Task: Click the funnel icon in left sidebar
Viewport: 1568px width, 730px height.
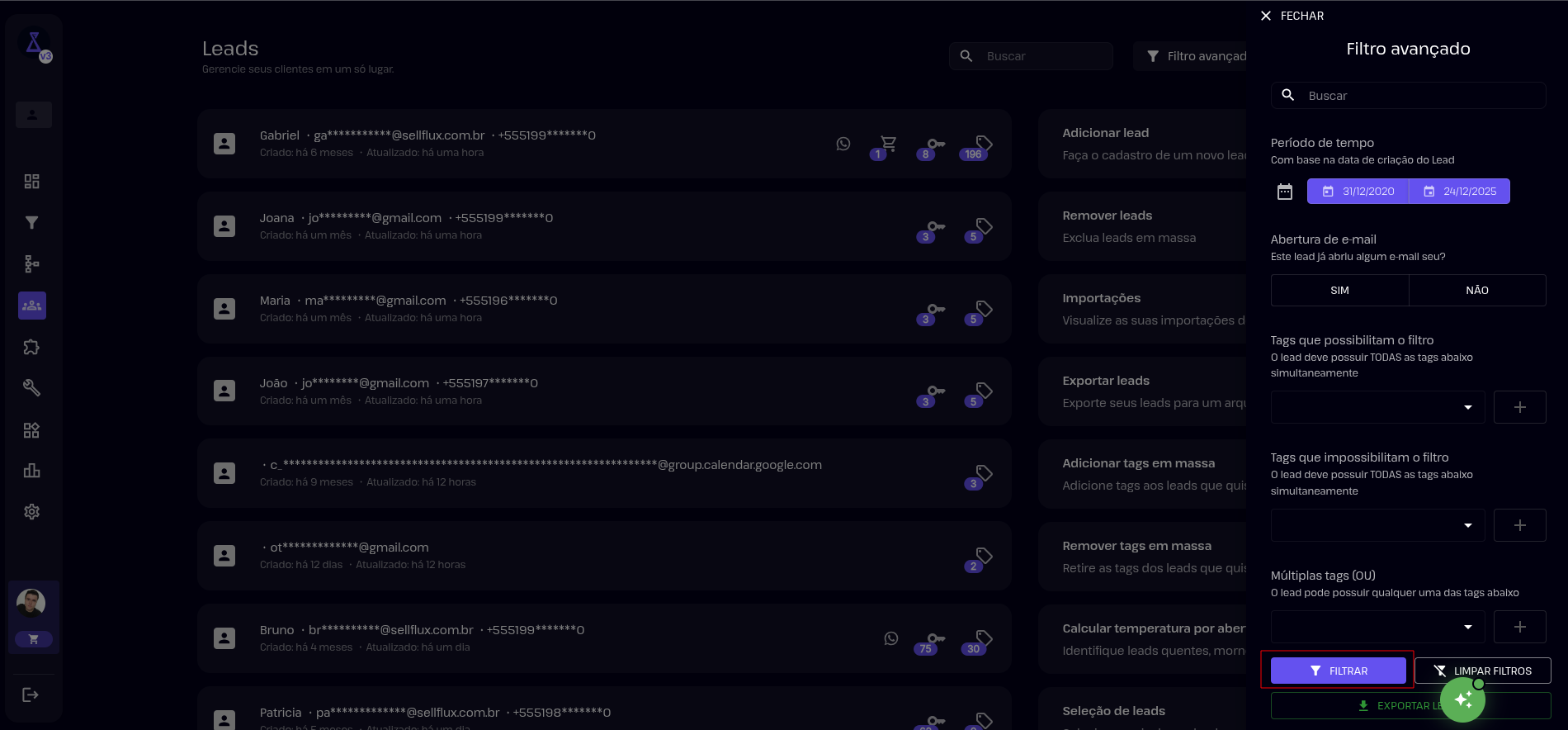Action: pyautogui.click(x=32, y=223)
